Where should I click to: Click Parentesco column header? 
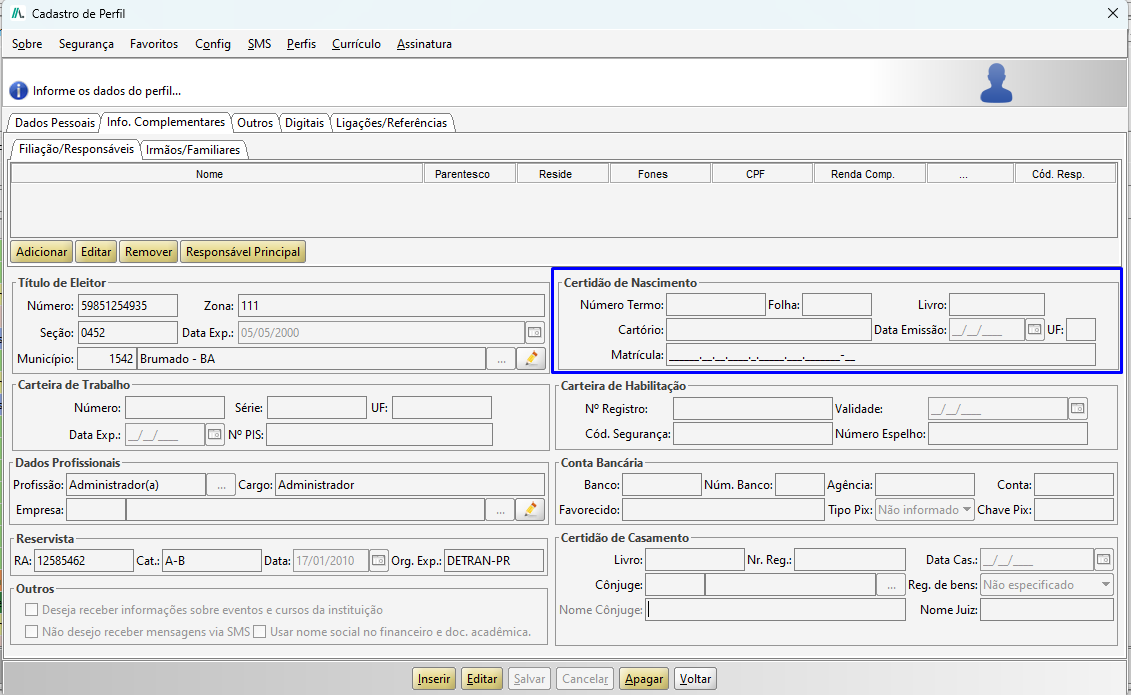470,174
